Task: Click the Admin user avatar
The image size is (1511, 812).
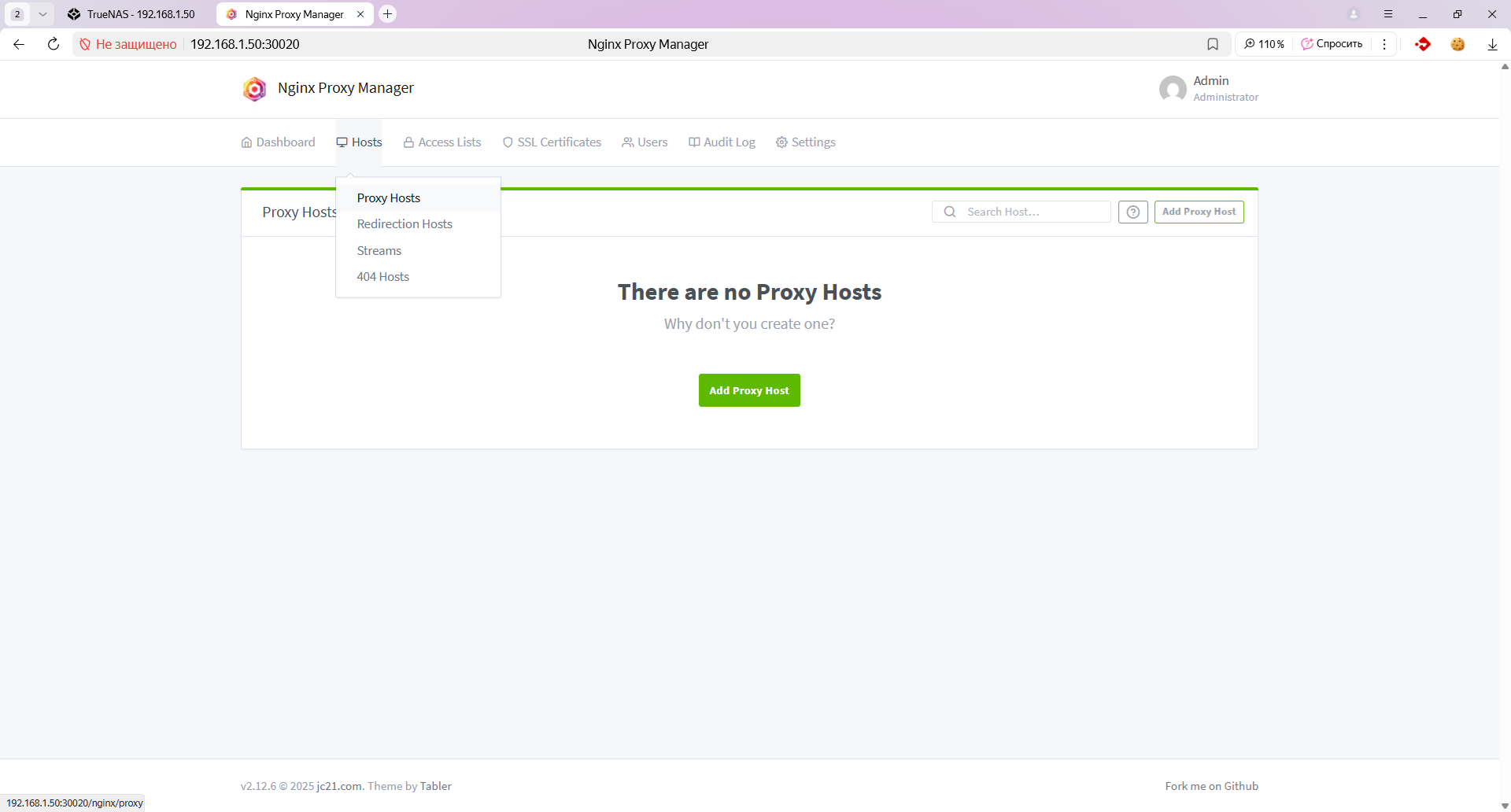Action: [x=1173, y=89]
